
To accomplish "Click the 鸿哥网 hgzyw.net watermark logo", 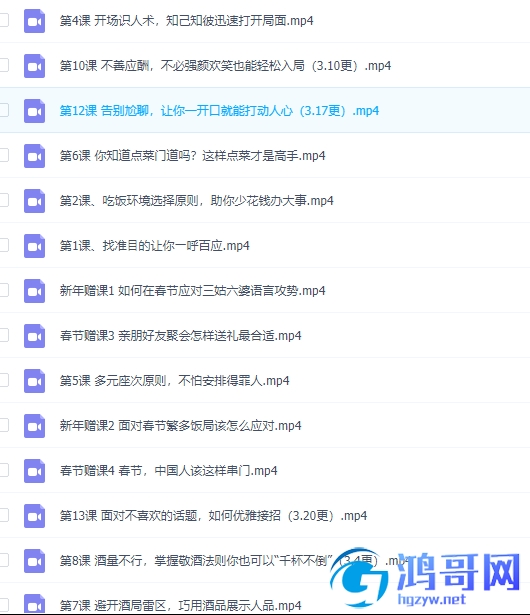I will click(426, 577).
